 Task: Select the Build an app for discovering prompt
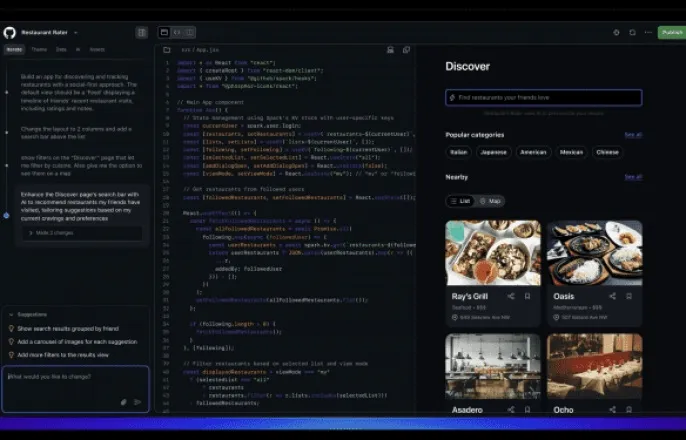coord(79,92)
